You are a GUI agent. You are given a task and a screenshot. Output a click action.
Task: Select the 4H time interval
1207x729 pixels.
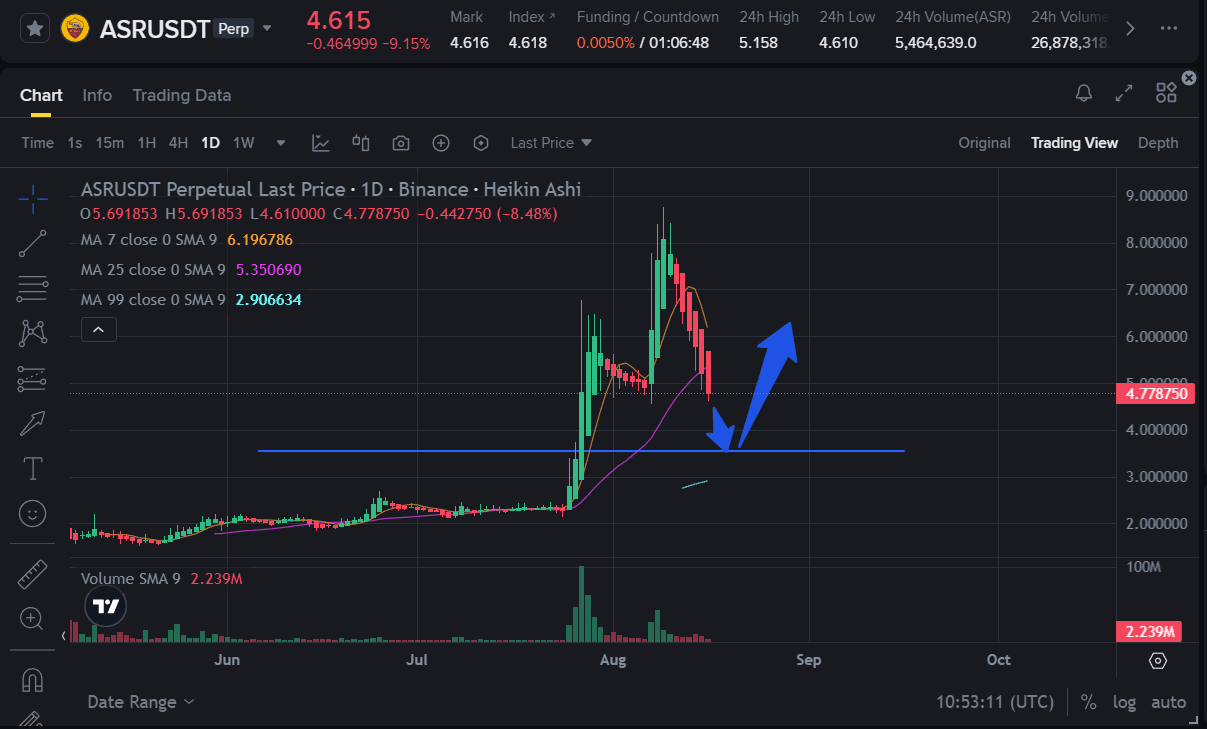coord(178,143)
